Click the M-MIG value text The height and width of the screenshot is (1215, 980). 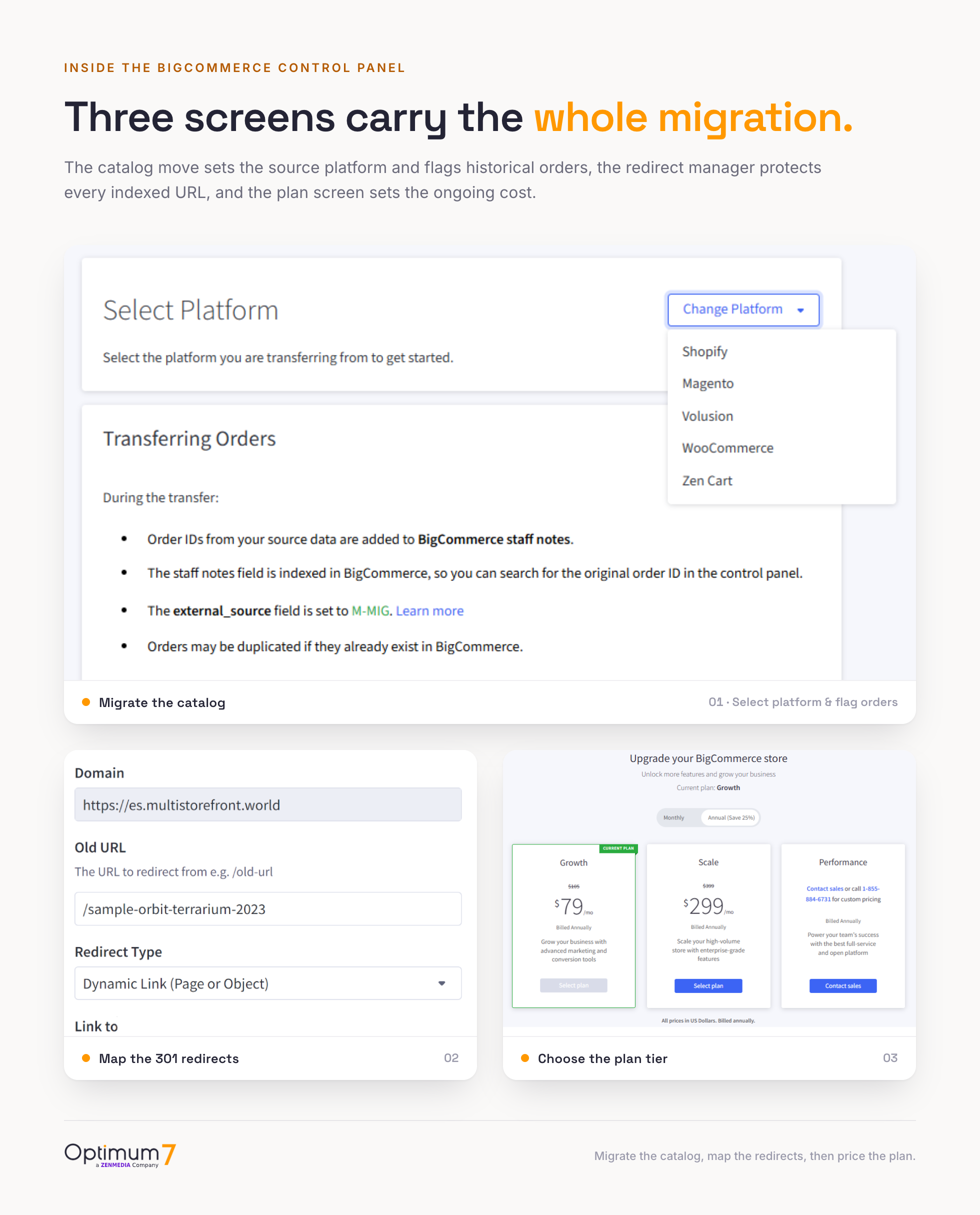[370, 611]
